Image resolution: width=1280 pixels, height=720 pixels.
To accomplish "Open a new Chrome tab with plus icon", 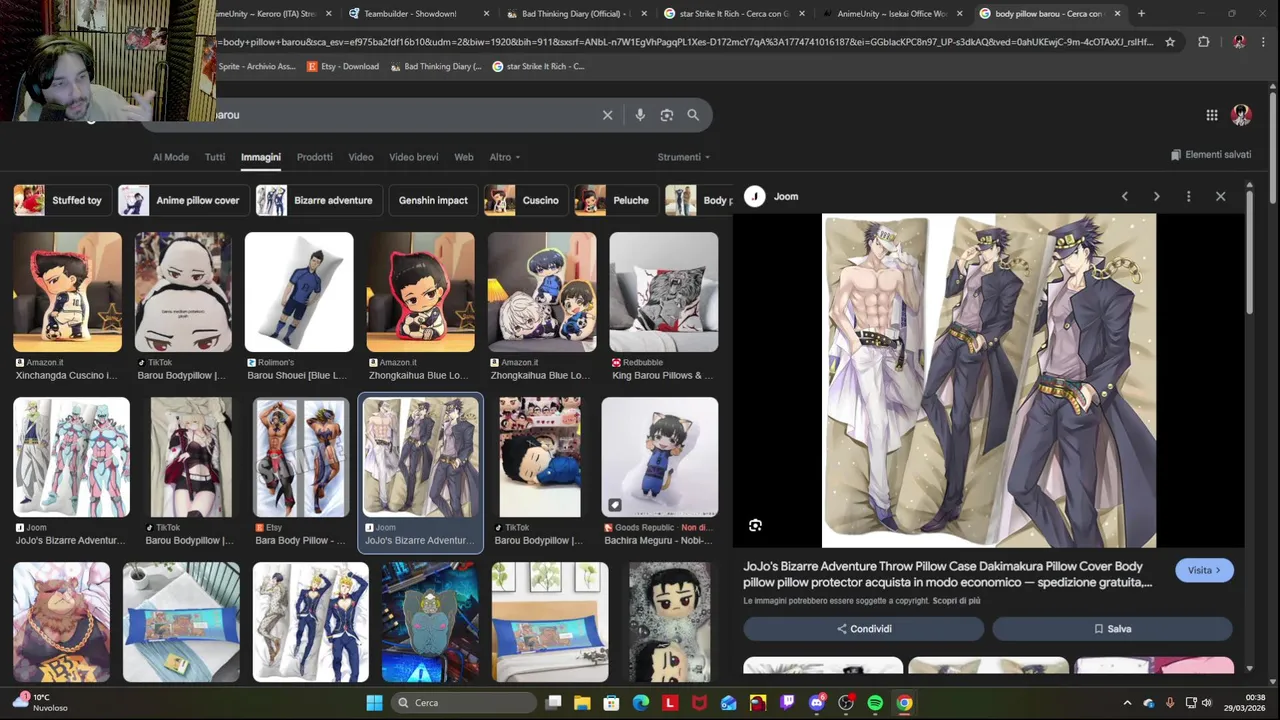I will [x=1141, y=14].
